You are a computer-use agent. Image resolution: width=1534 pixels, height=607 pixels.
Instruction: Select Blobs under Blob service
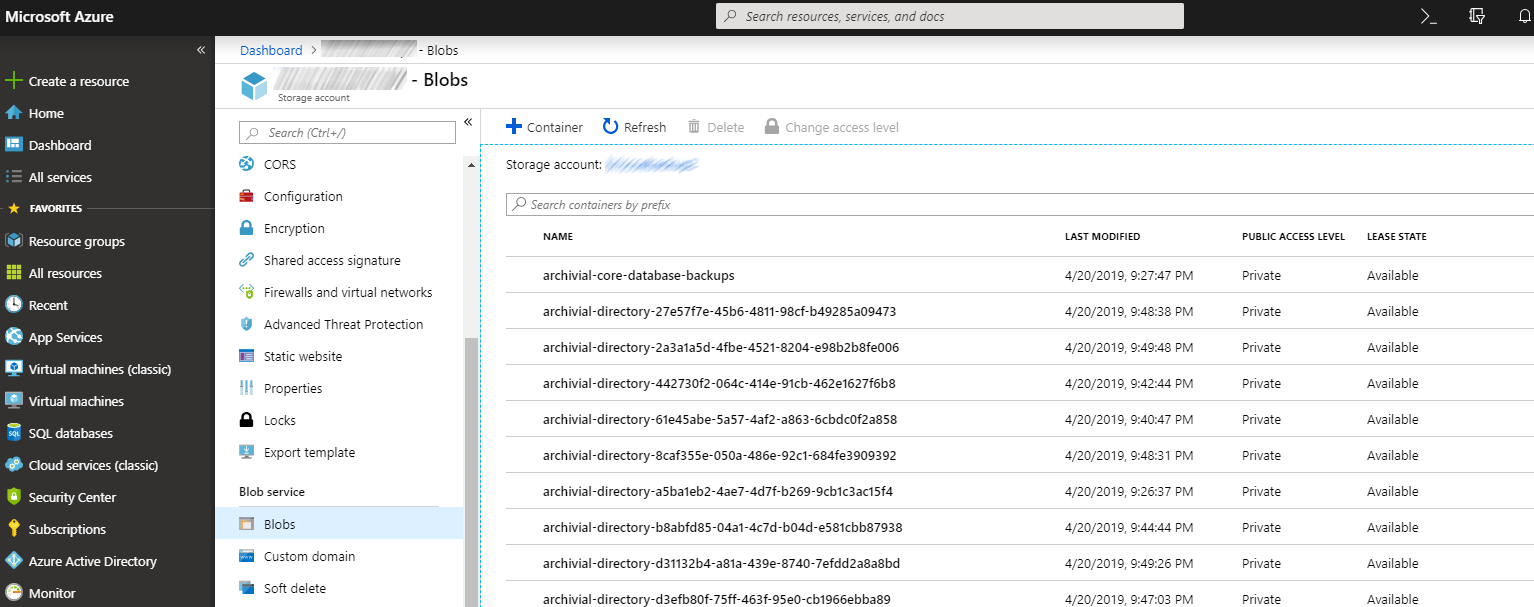(339, 524)
